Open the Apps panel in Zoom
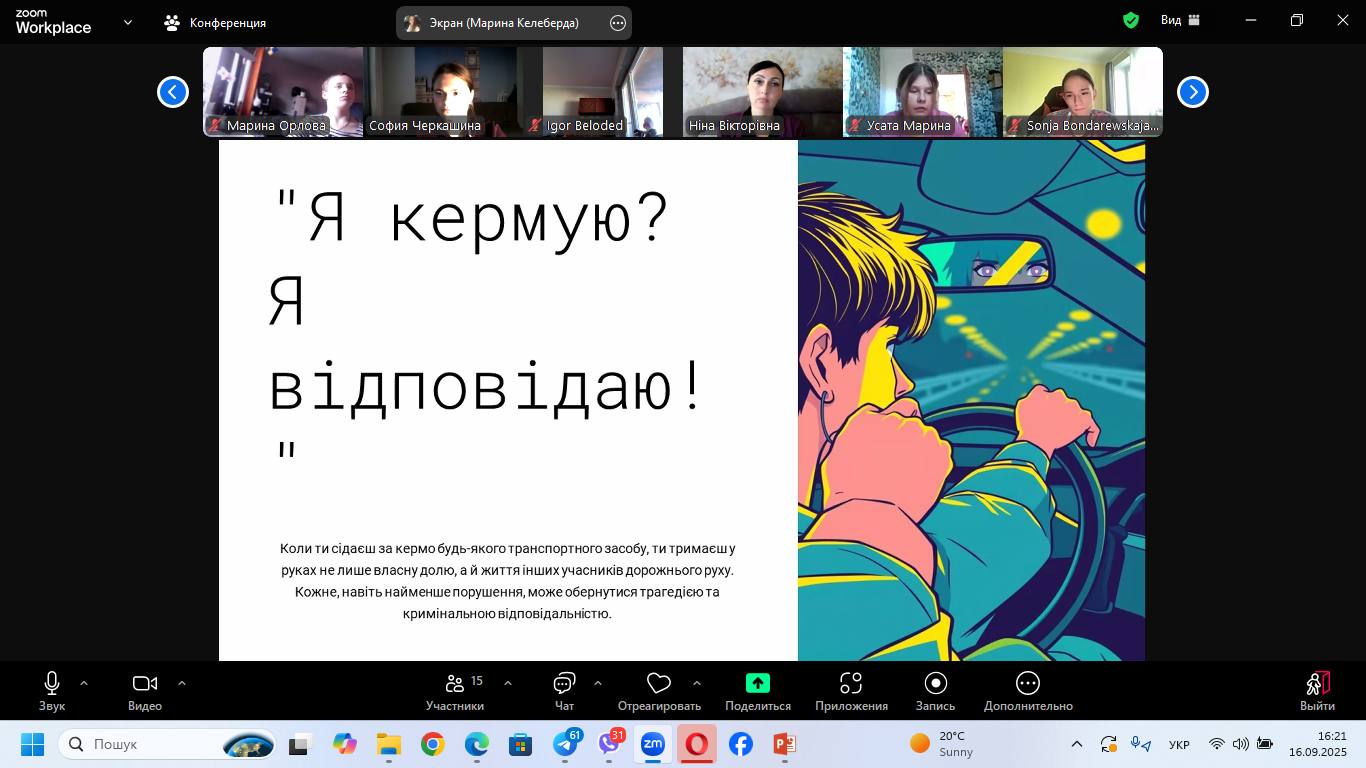The image size is (1366, 768). (x=850, y=684)
